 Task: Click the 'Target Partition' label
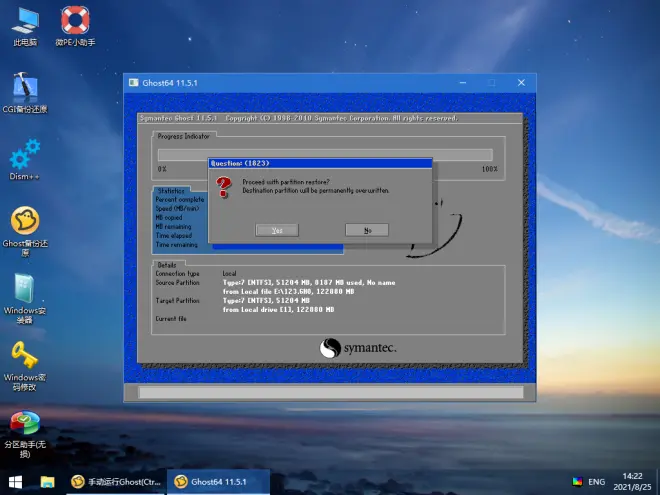click(x=177, y=301)
